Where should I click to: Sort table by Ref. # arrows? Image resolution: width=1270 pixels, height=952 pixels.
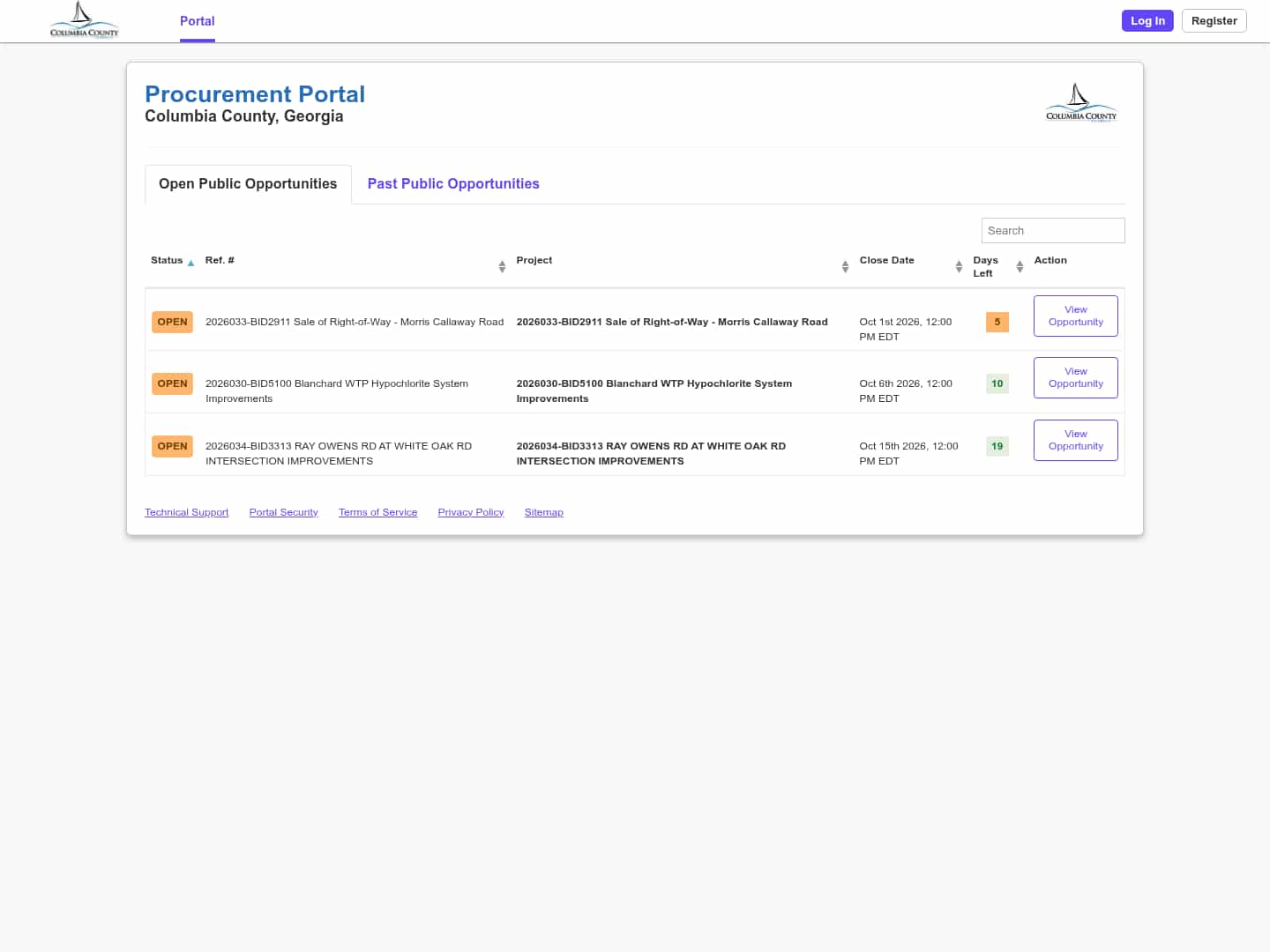pyautogui.click(x=502, y=266)
